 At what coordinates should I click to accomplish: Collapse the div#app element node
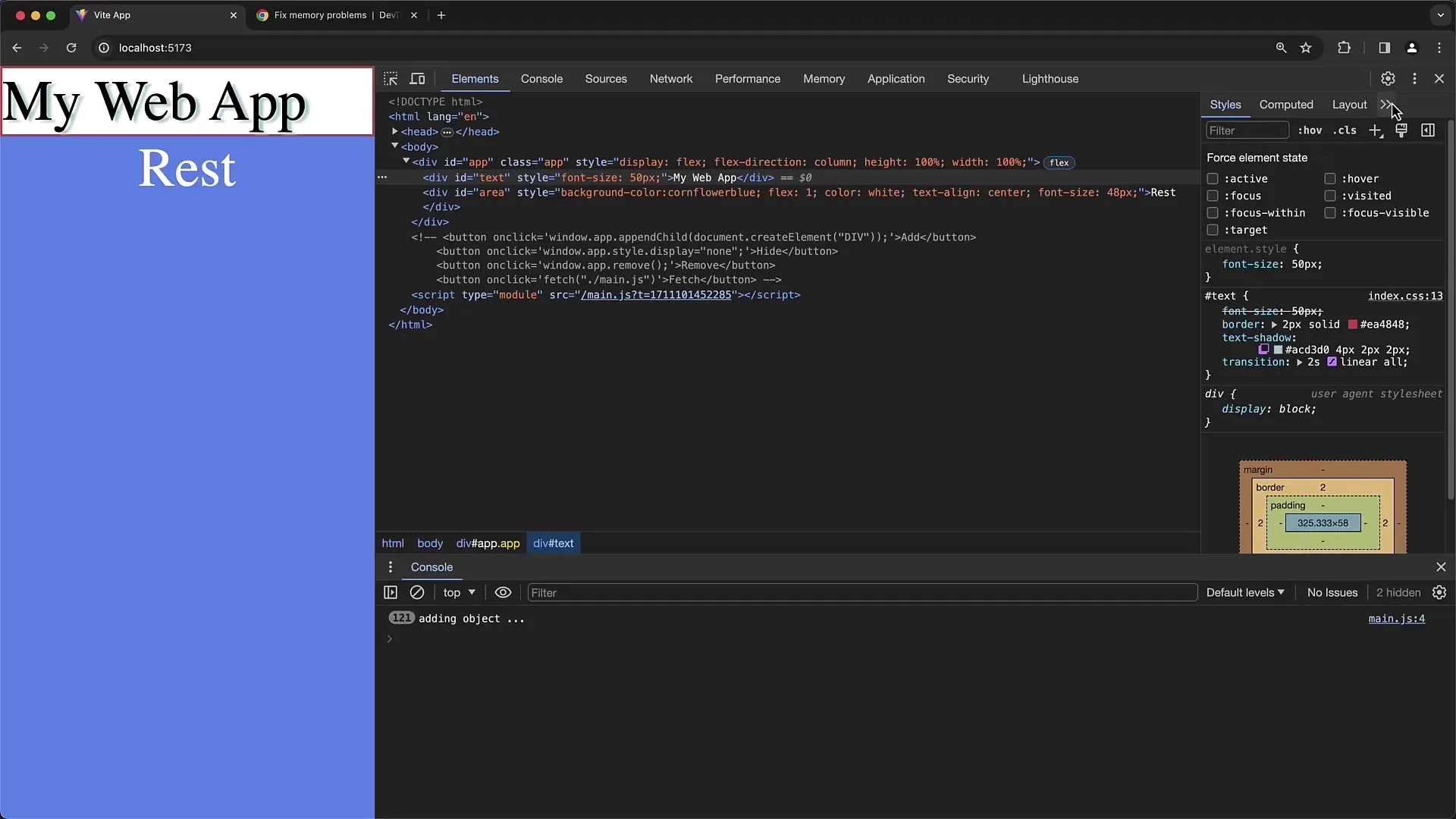(x=406, y=161)
